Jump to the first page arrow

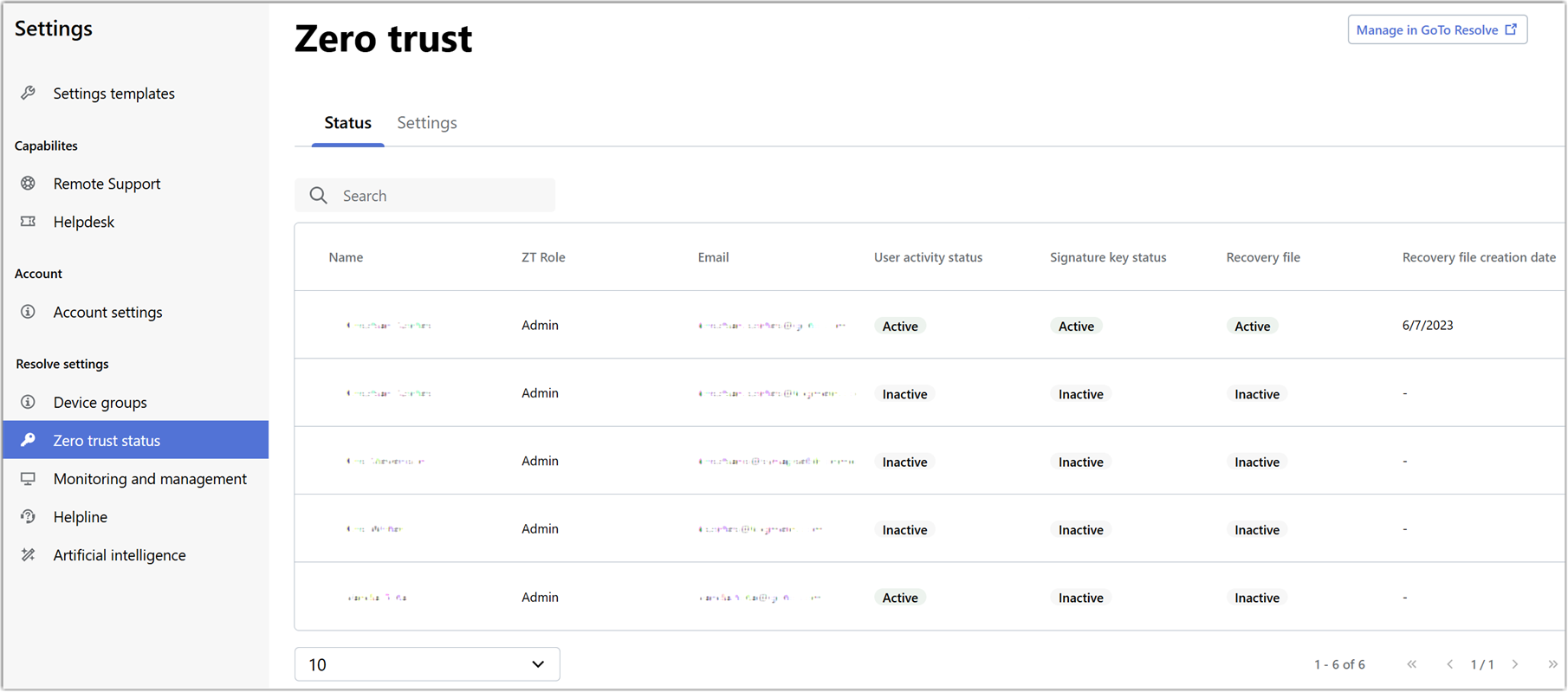coord(1412,664)
